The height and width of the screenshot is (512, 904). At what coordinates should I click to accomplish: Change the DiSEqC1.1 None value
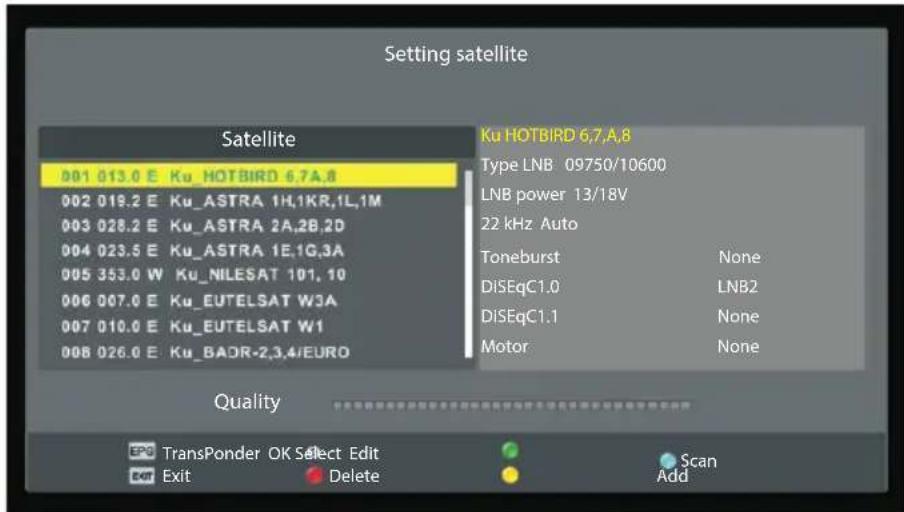[x=738, y=317]
